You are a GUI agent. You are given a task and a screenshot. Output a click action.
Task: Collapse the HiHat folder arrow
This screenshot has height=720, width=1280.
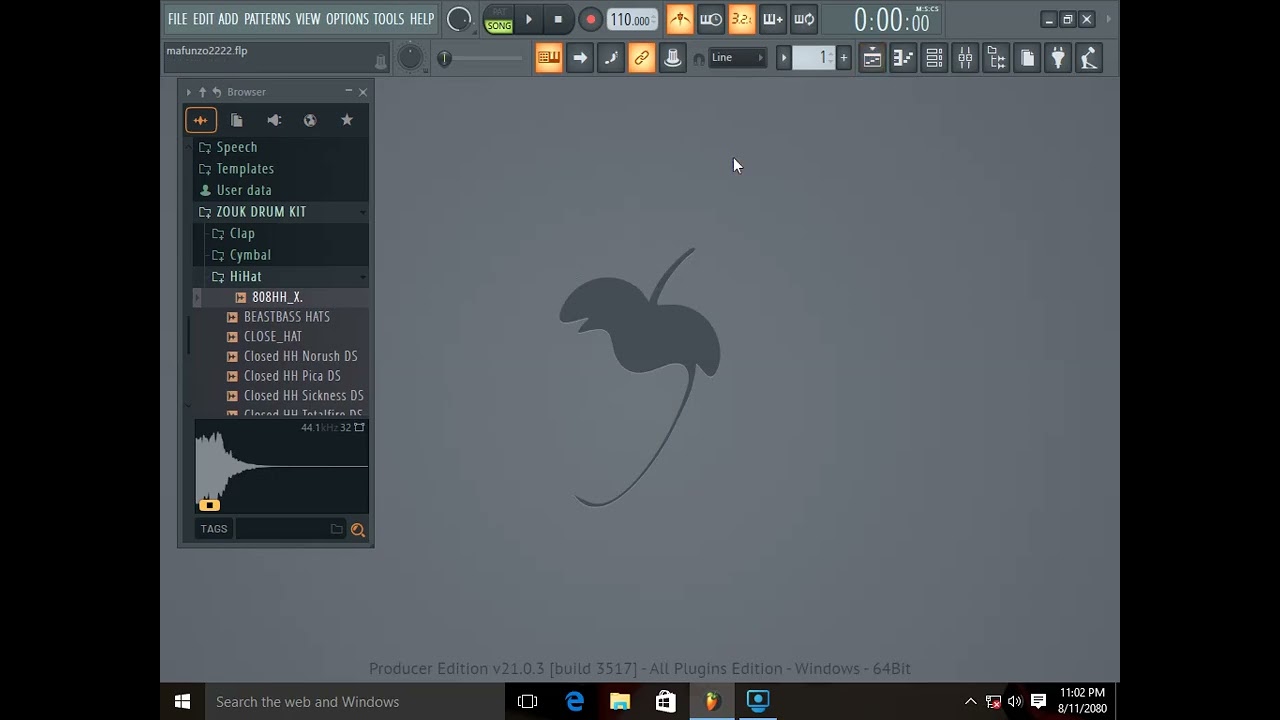click(x=362, y=277)
